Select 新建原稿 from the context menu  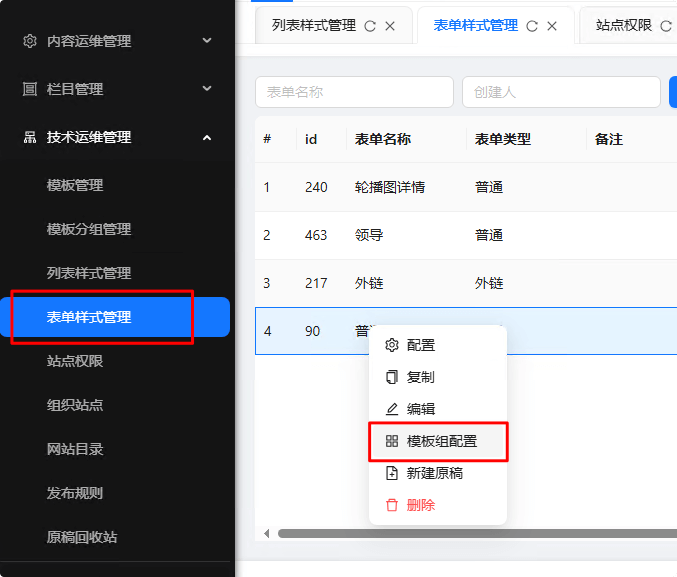tap(434, 473)
